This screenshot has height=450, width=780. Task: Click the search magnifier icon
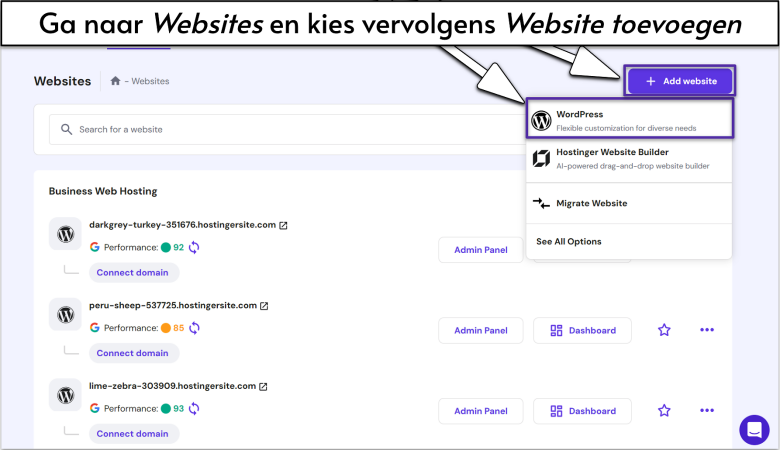click(66, 129)
